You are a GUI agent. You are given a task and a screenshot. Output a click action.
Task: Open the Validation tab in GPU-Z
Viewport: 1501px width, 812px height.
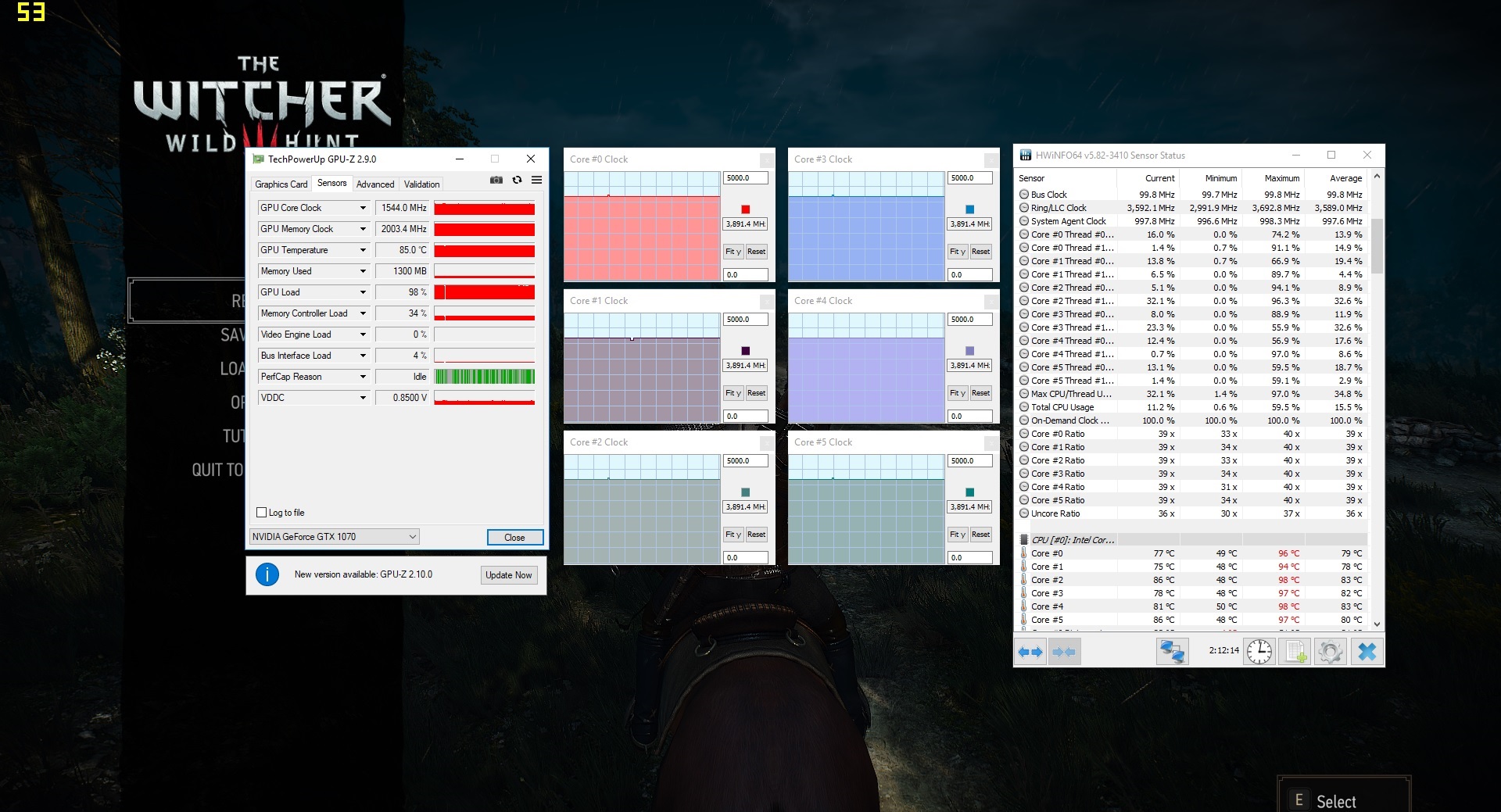point(421,184)
